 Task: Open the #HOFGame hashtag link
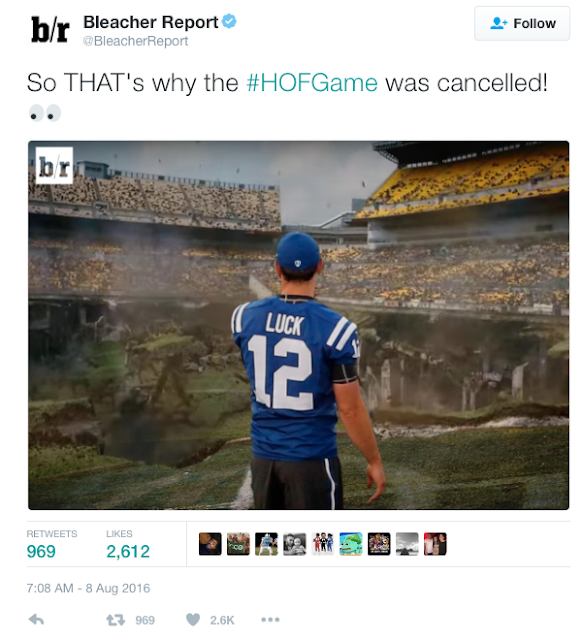click(312, 83)
